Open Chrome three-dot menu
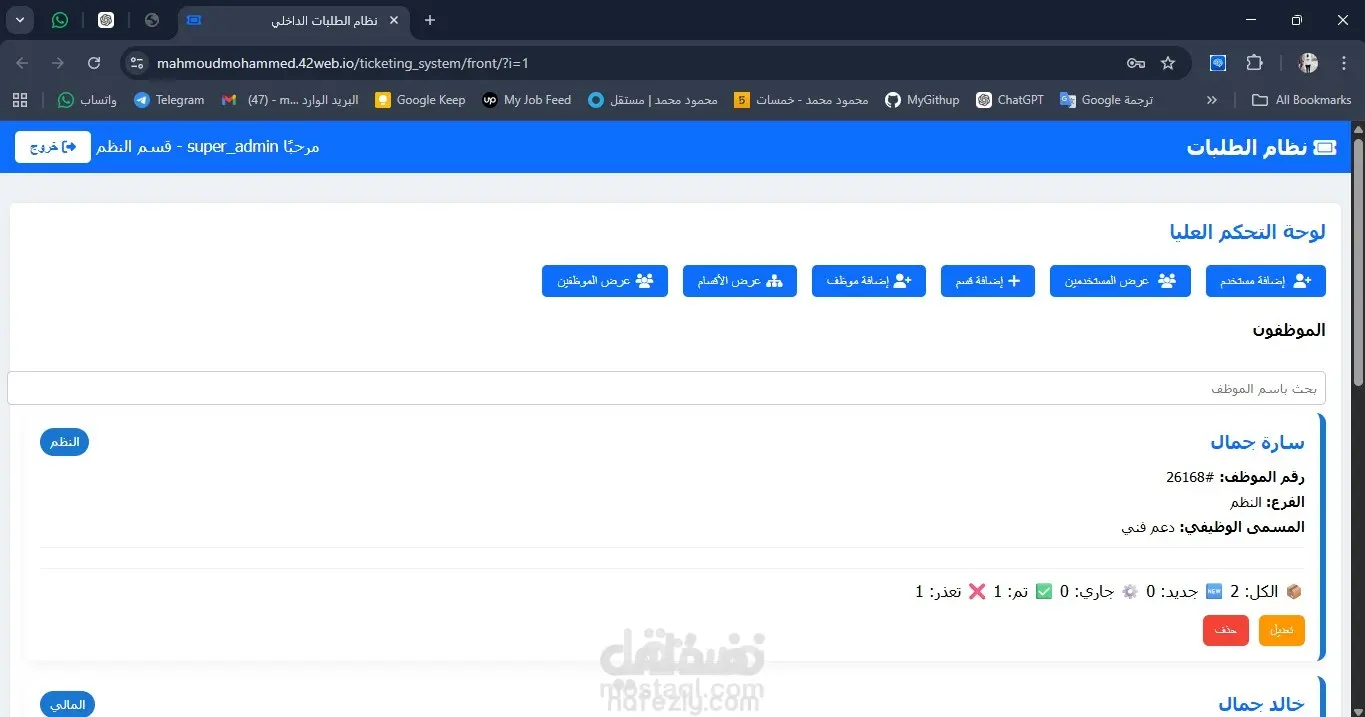 pos(1344,63)
